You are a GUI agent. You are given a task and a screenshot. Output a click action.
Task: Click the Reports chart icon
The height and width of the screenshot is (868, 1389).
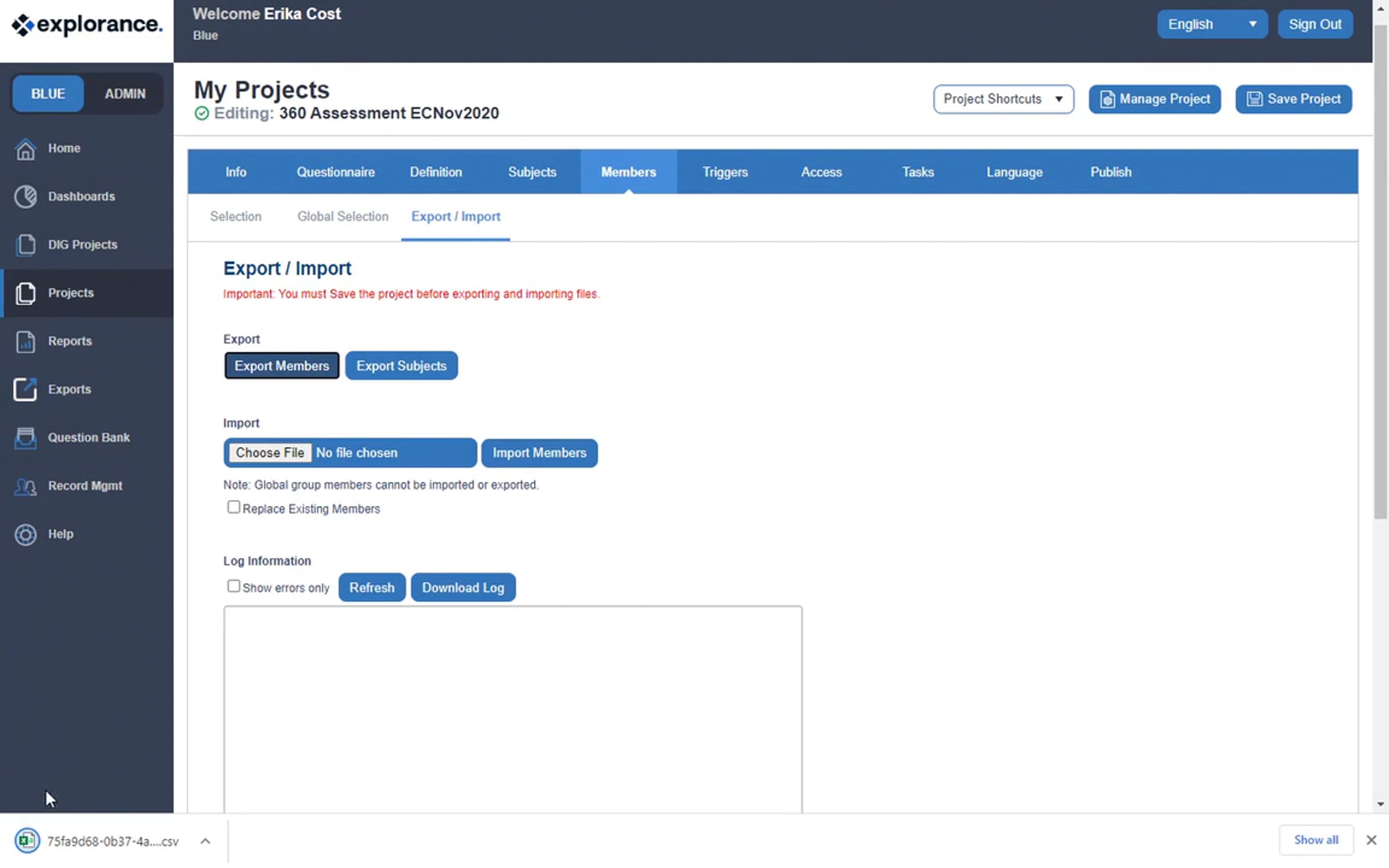coord(25,341)
